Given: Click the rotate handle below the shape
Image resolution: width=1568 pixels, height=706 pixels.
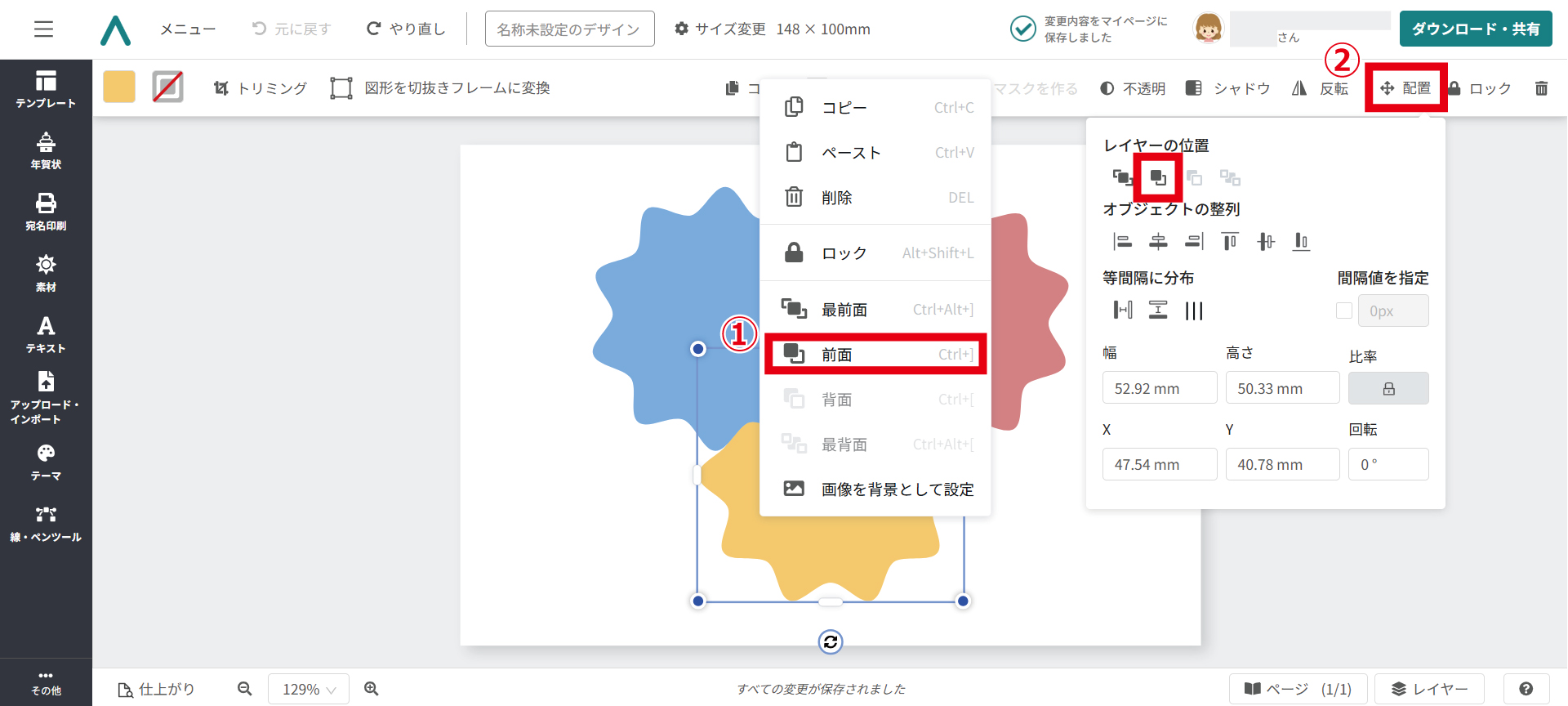Looking at the screenshot, I should coord(831,642).
